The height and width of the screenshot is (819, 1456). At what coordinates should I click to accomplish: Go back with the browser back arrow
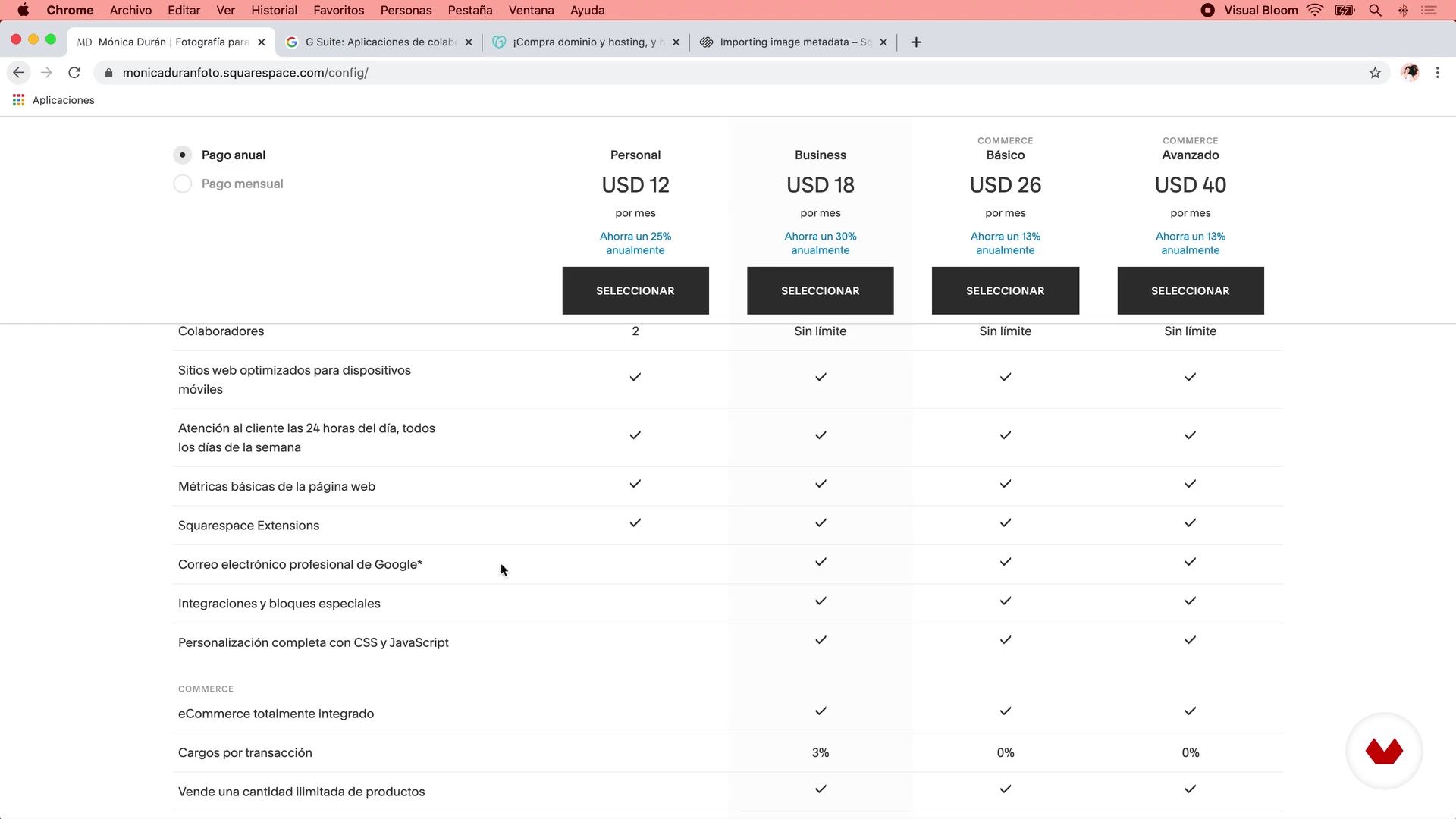coord(18,73)
